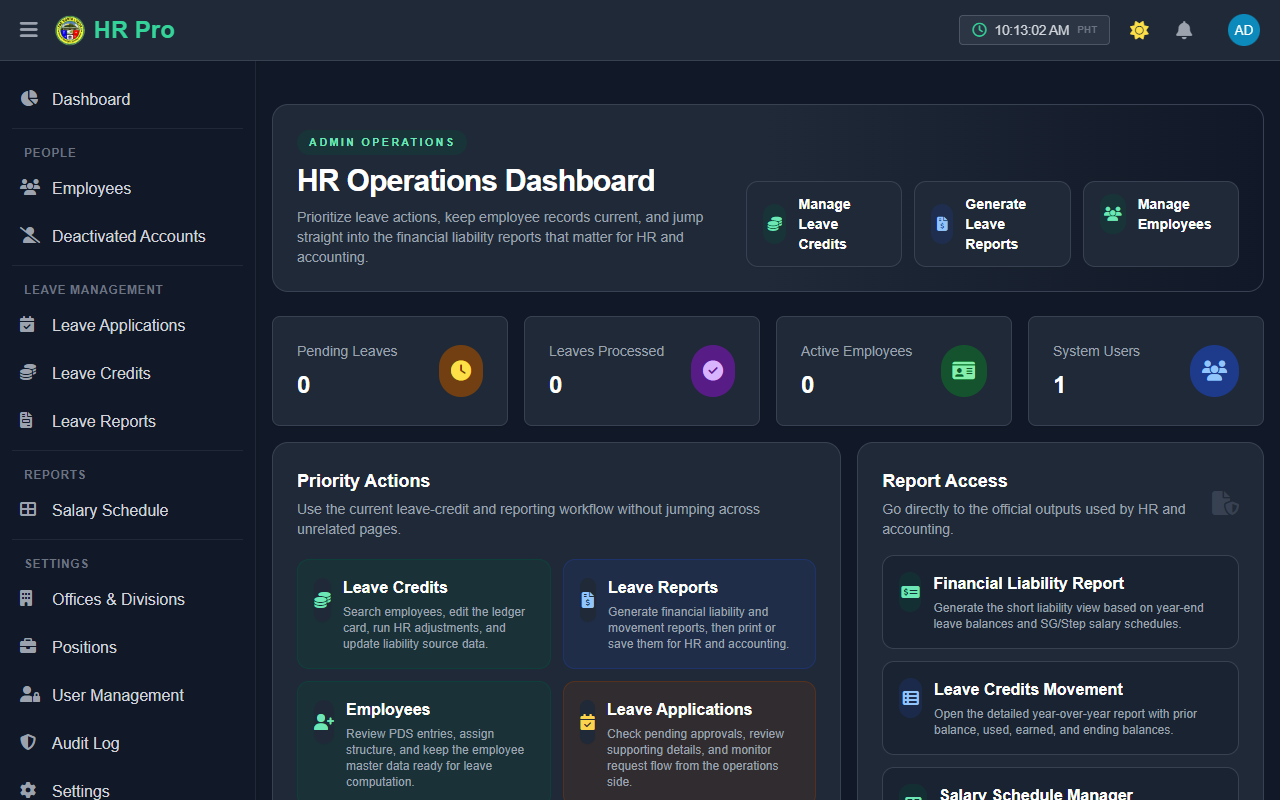Open the Leave Reports priority action card

[x=689, y=614]
